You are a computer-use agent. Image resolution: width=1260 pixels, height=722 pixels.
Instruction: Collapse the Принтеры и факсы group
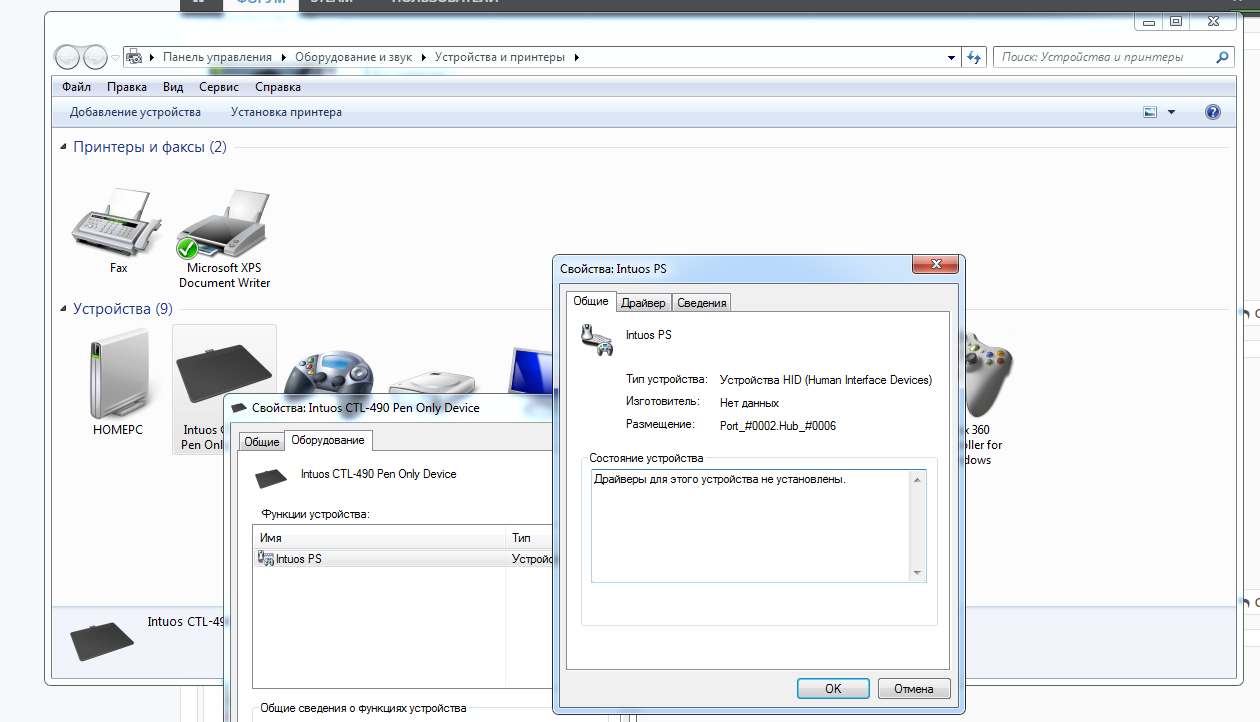pos(65,147)
